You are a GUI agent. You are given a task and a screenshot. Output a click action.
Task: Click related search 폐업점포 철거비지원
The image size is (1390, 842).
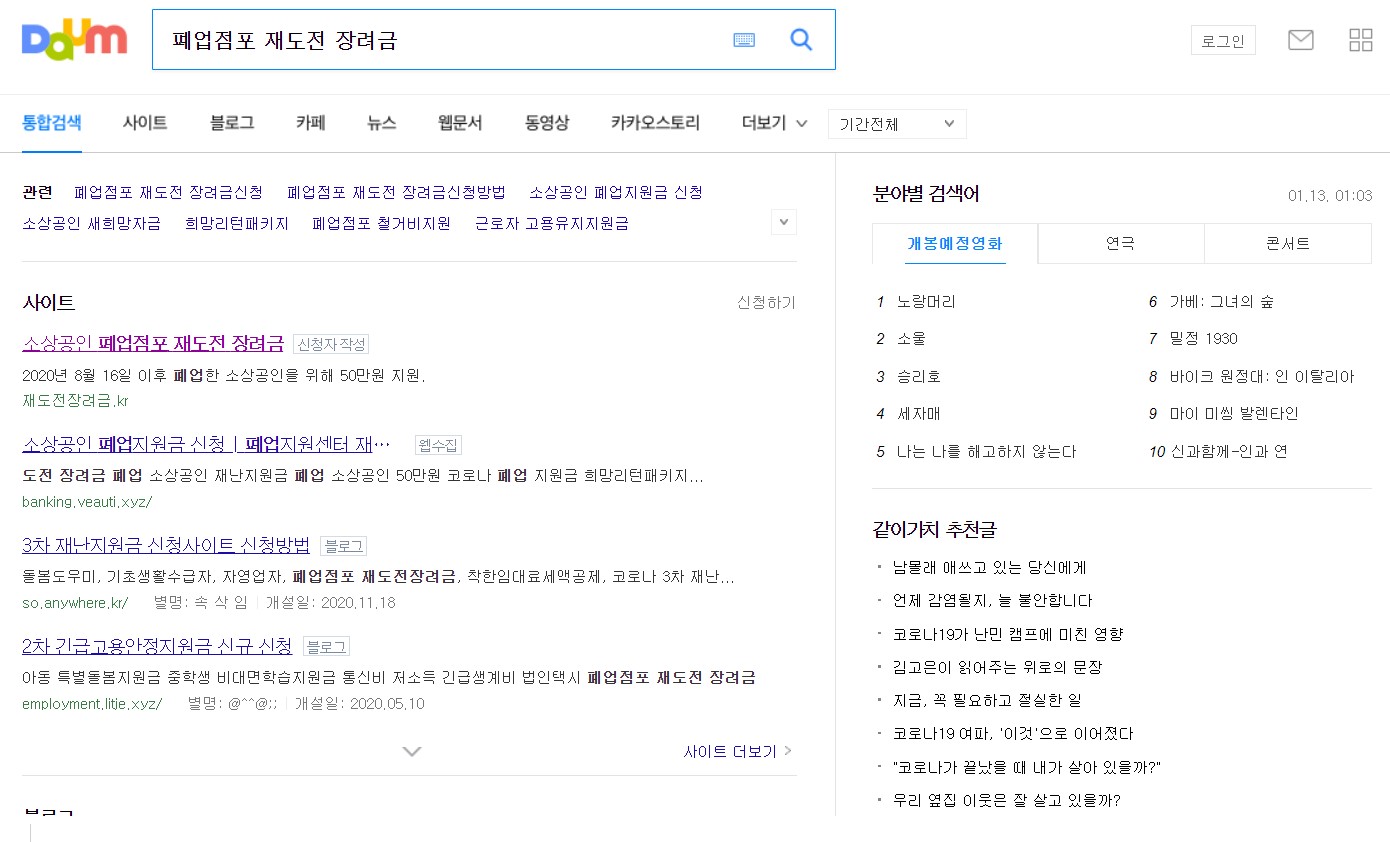(381, 223)
